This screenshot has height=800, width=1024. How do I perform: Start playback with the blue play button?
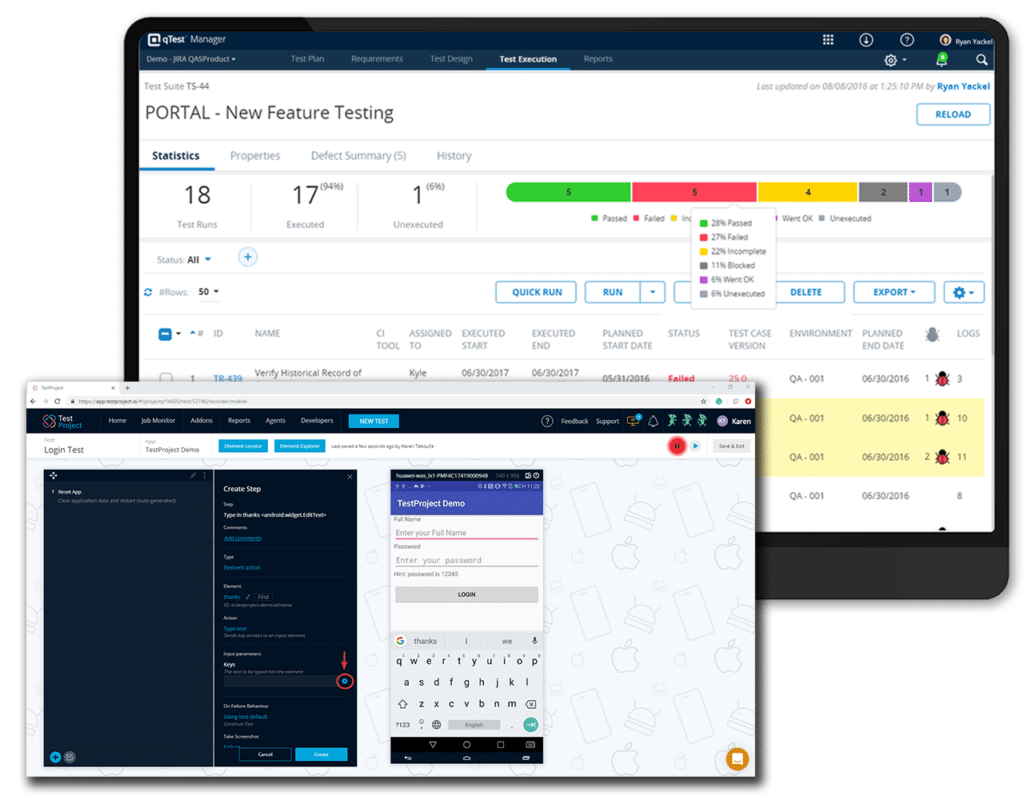tap(696, 446)
